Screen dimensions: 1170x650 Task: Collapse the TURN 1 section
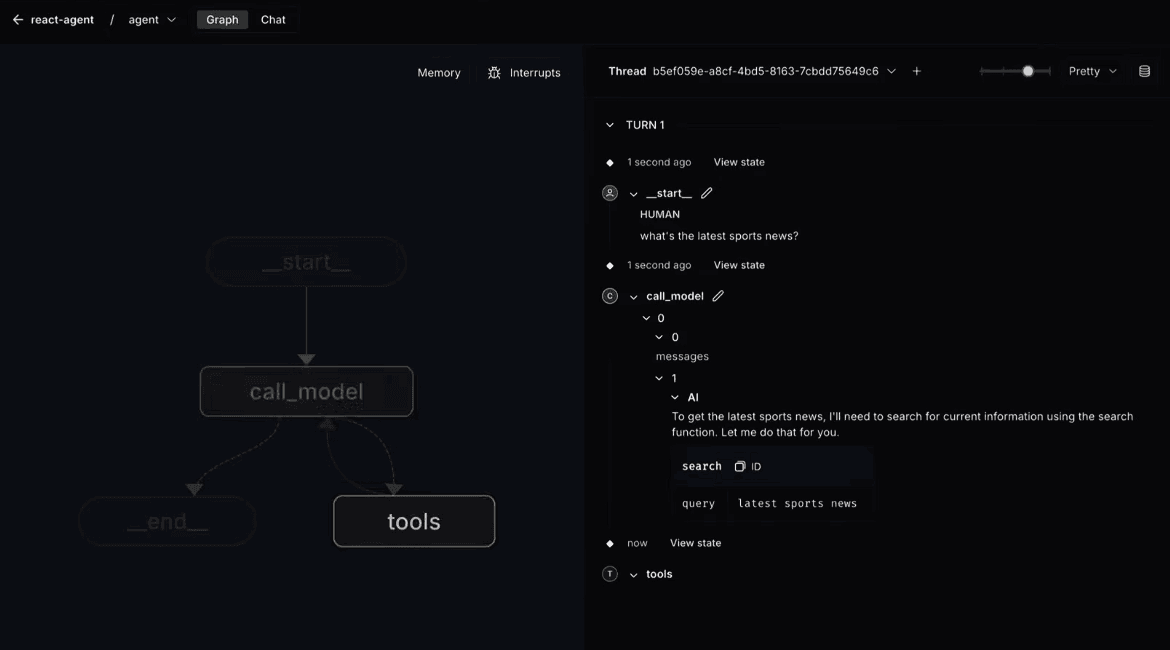610,125
